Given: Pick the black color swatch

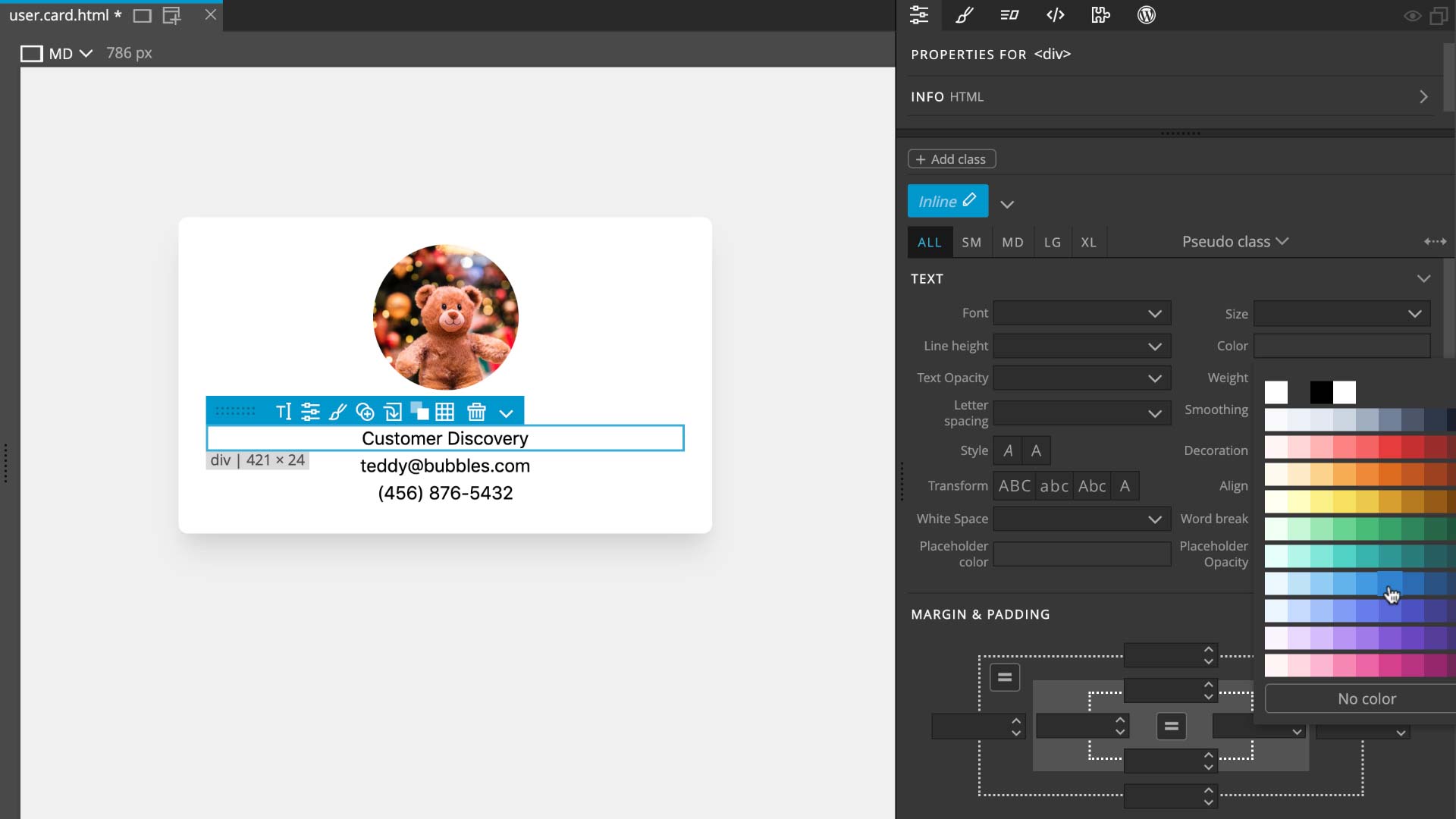Looking at the screenshot, I should (1320, 392).
